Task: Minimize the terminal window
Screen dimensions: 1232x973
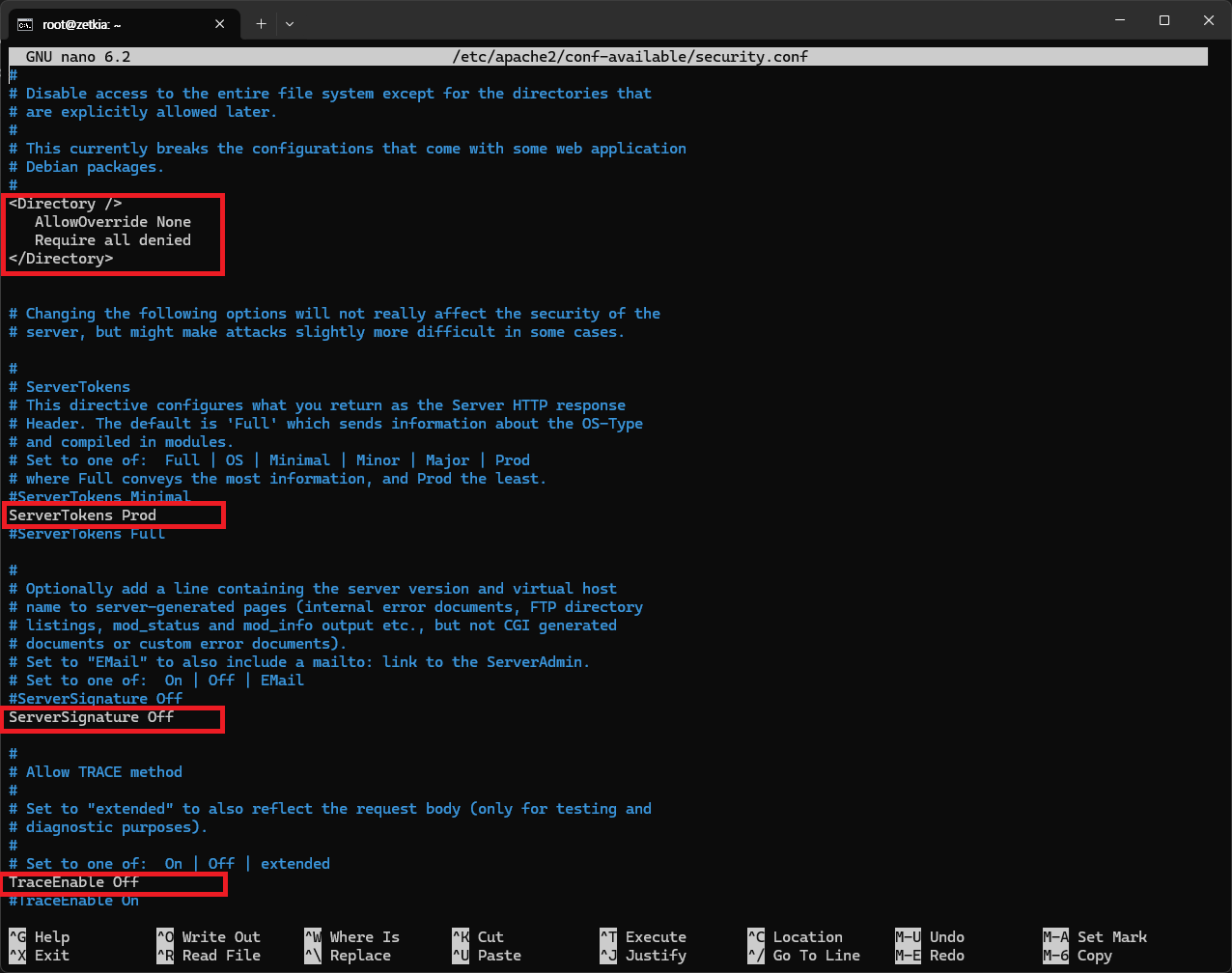Action: pyautogui.click(x=1119, y=21)
